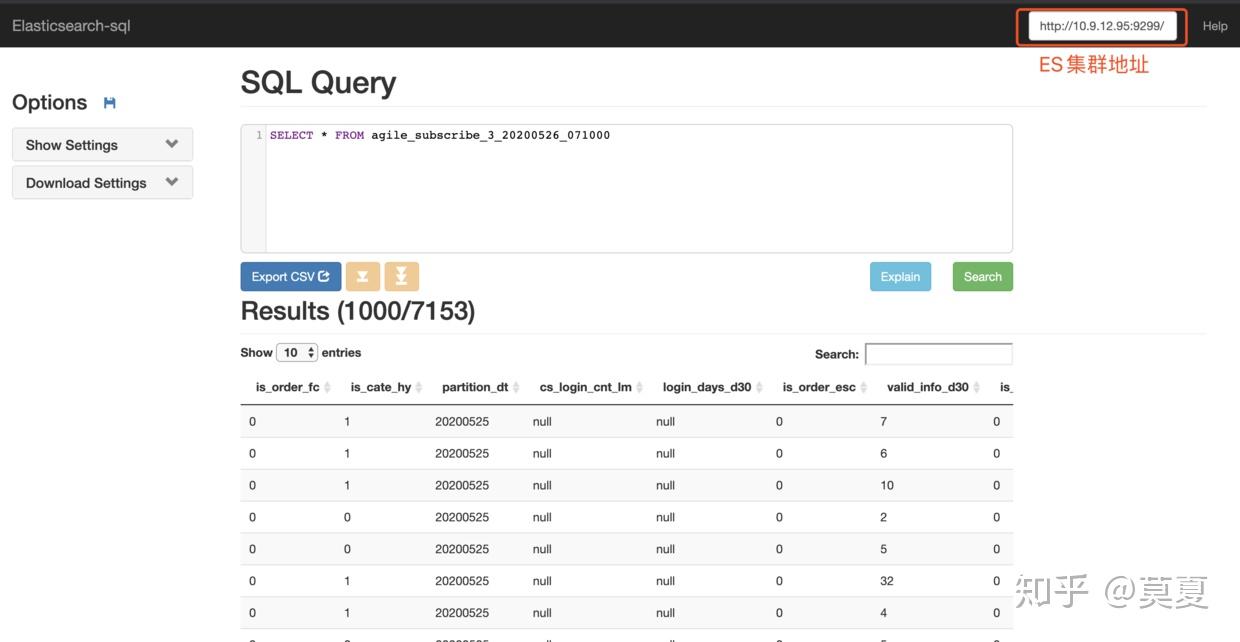This screenshot has height=642, width=1240.
Task: Open the Help link in top bar
Action: tap(1215, 26)
